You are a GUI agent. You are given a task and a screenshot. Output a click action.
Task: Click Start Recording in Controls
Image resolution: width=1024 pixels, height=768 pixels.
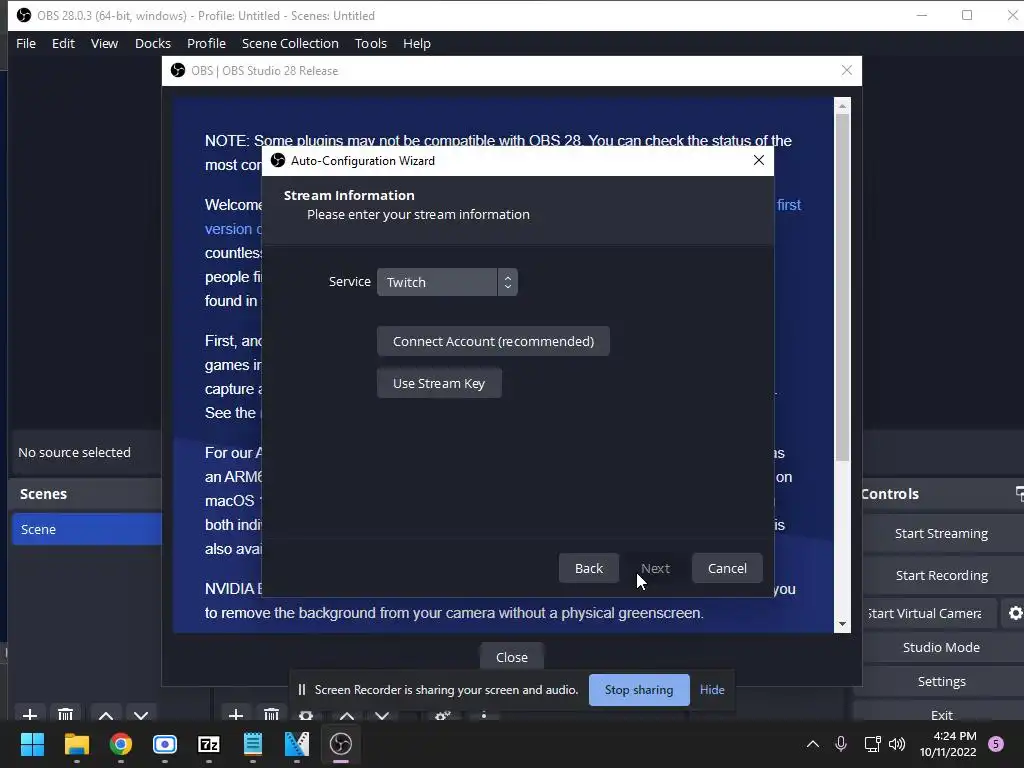pos(941,575)
